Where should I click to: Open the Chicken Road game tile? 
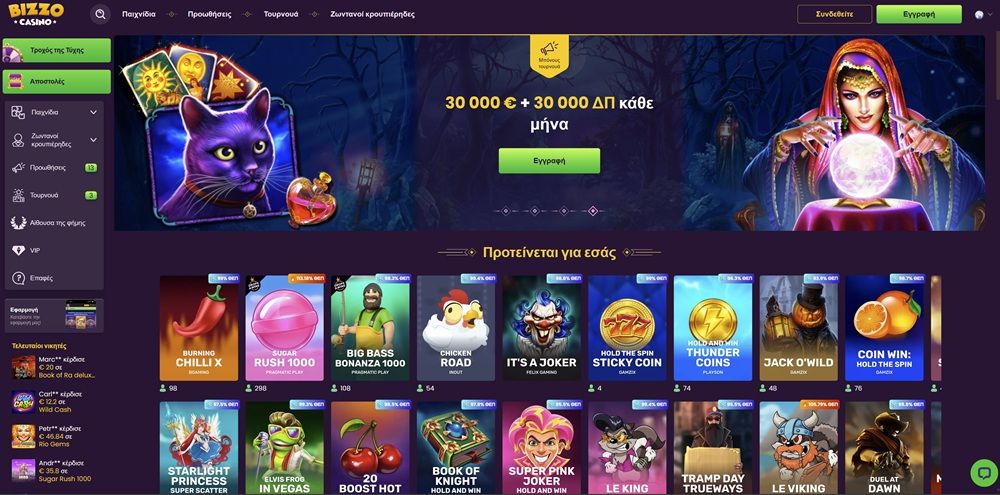pyautogui.click(x=455, y=328)
